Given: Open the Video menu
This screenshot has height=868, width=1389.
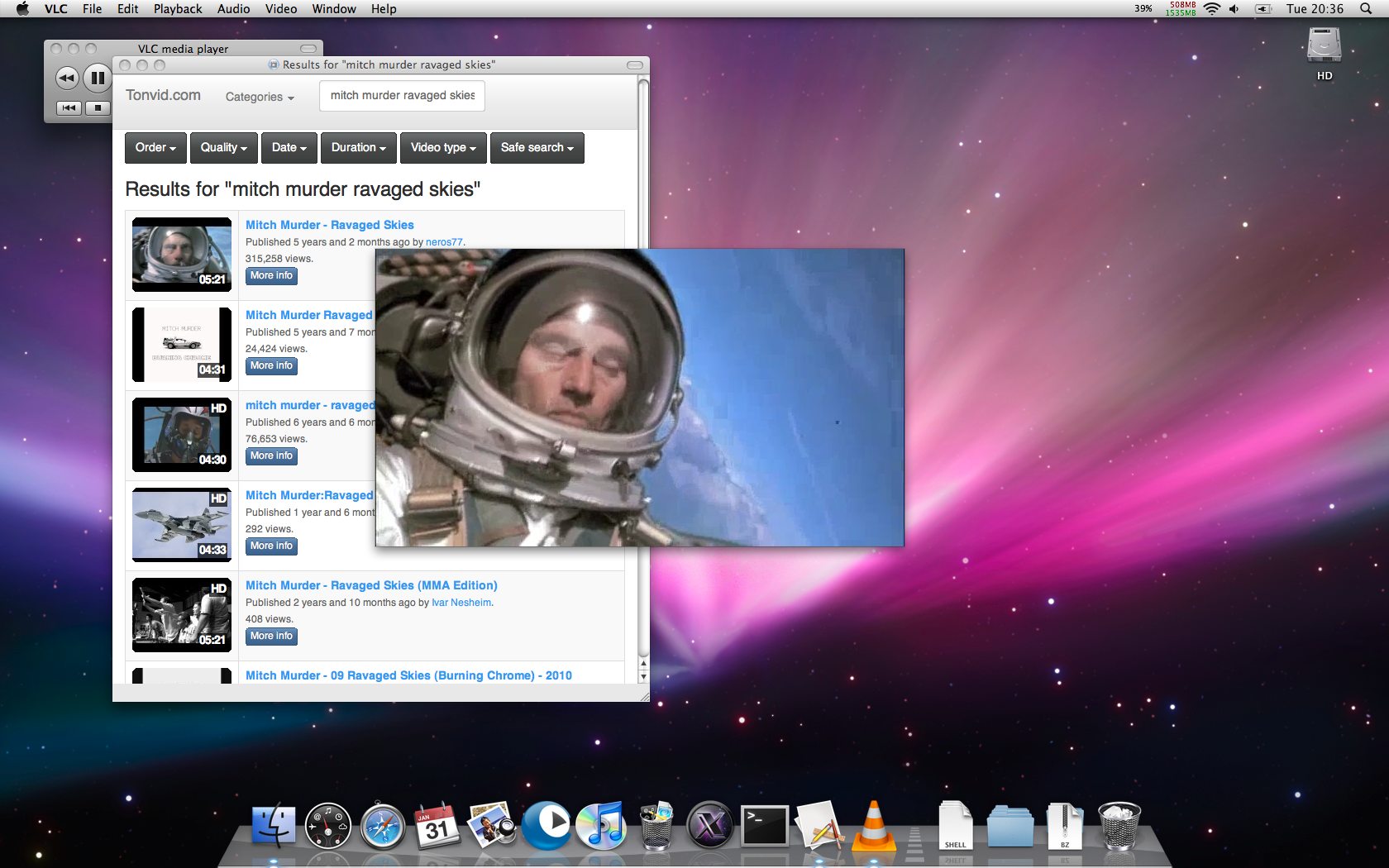Looking at the screenshot, I should pos(281,9).
